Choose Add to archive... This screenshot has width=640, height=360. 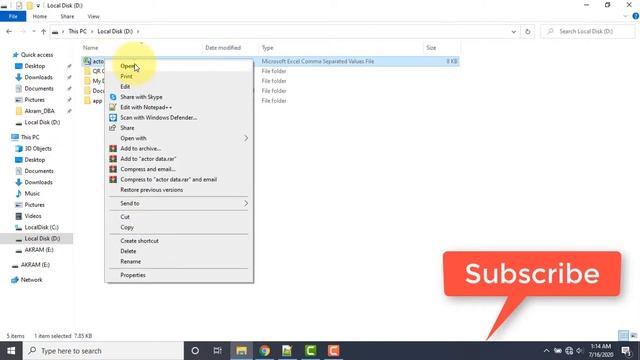[x=140, y=148]
